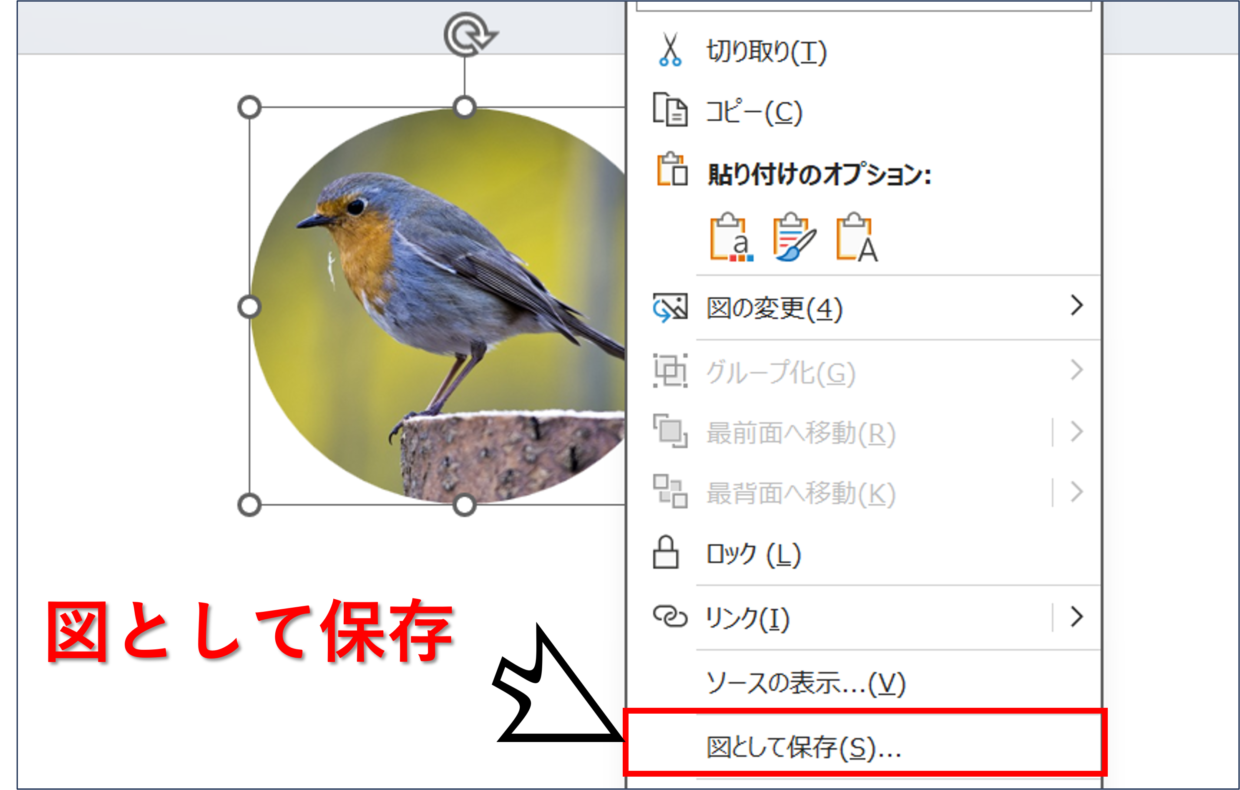Select ロック (L) menu entry

[864, 553]
